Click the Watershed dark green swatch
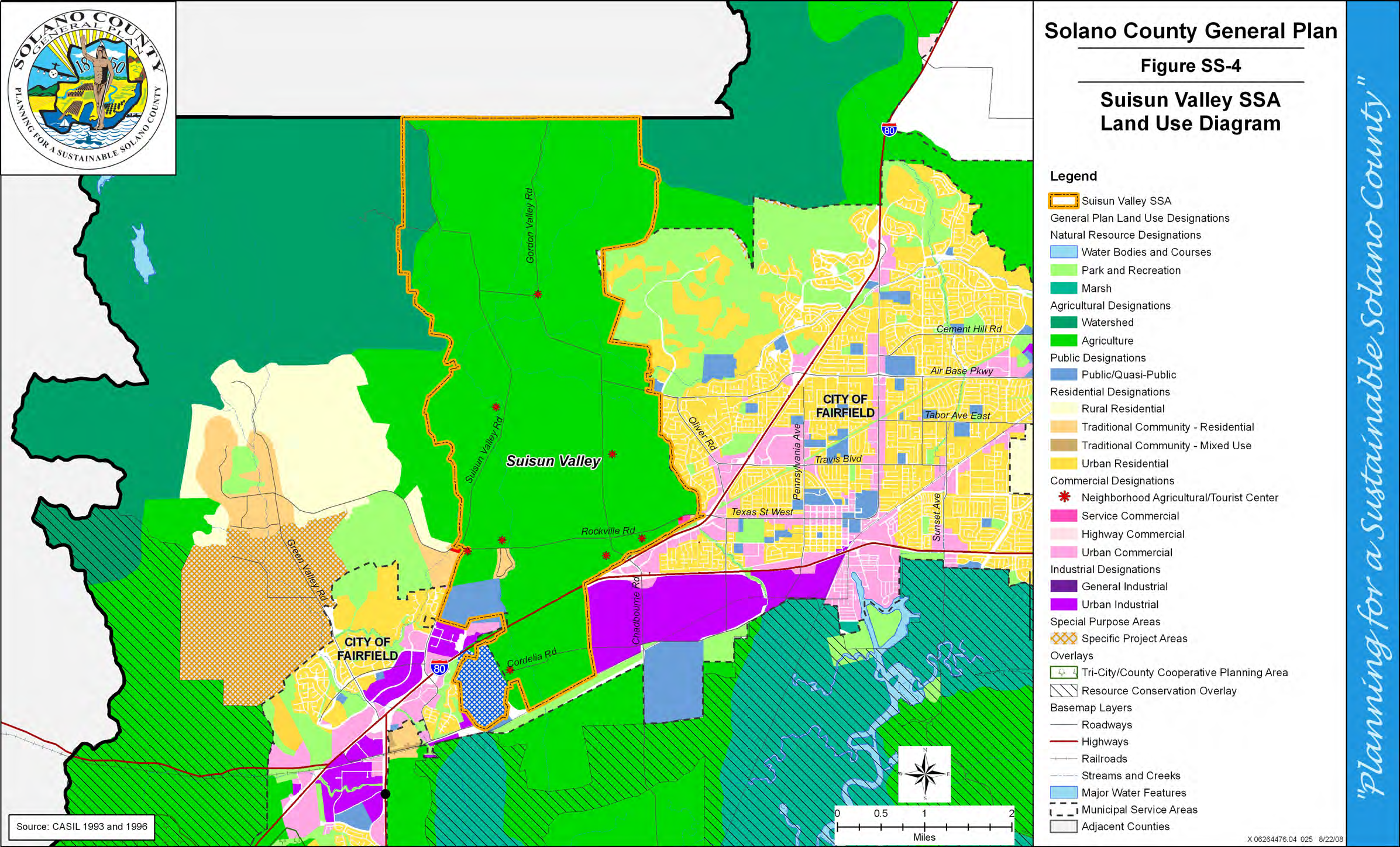1400x847 pixels. pyautogui.click(x=1064, y=322)
